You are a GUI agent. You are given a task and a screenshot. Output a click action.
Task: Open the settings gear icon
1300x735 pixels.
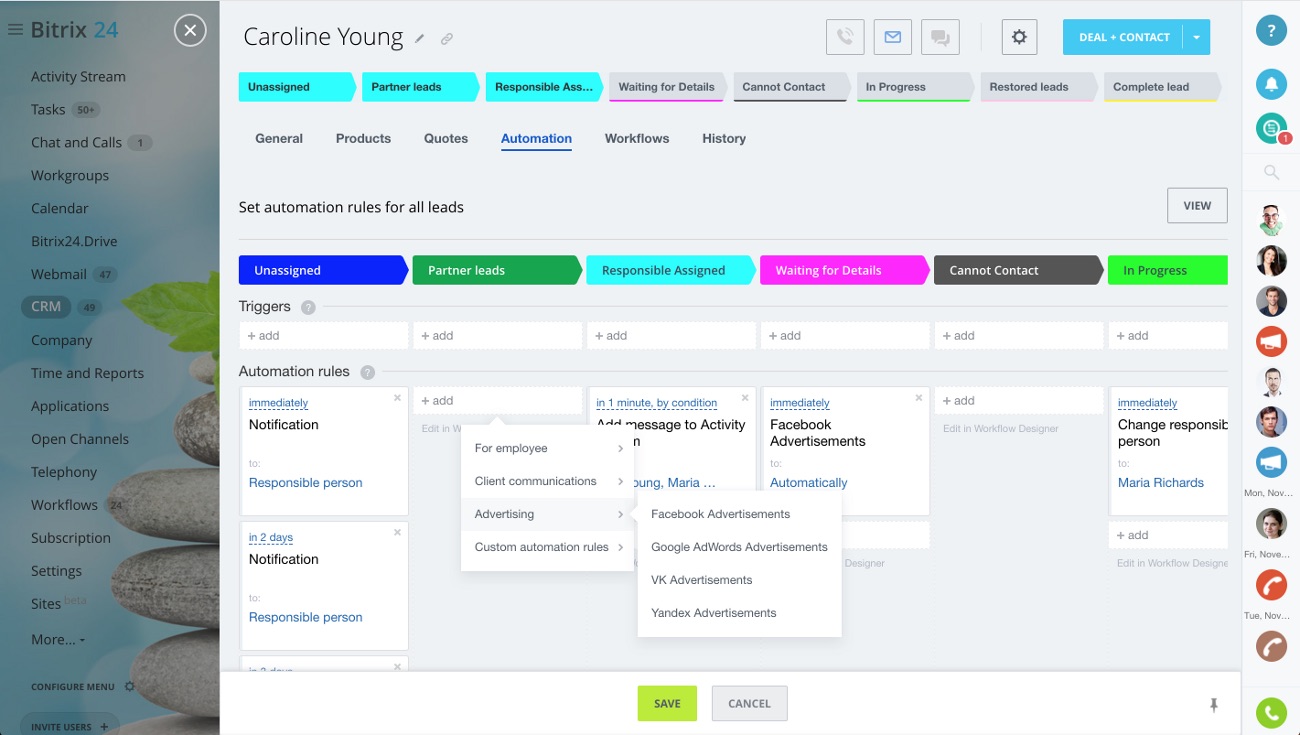1019,37
